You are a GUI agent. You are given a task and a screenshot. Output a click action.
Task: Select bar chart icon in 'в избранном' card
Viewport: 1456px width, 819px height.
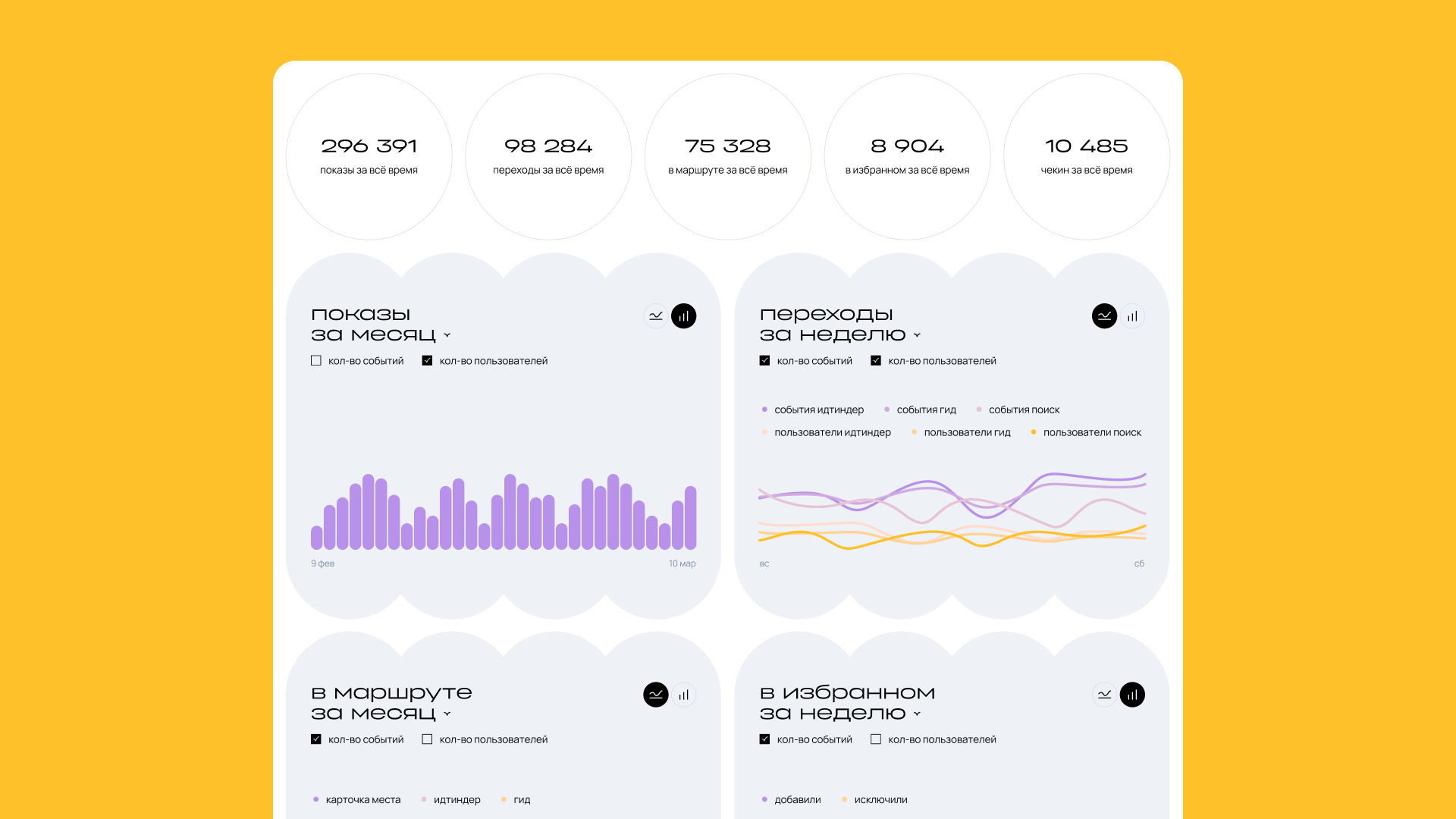pos(1132,695)
